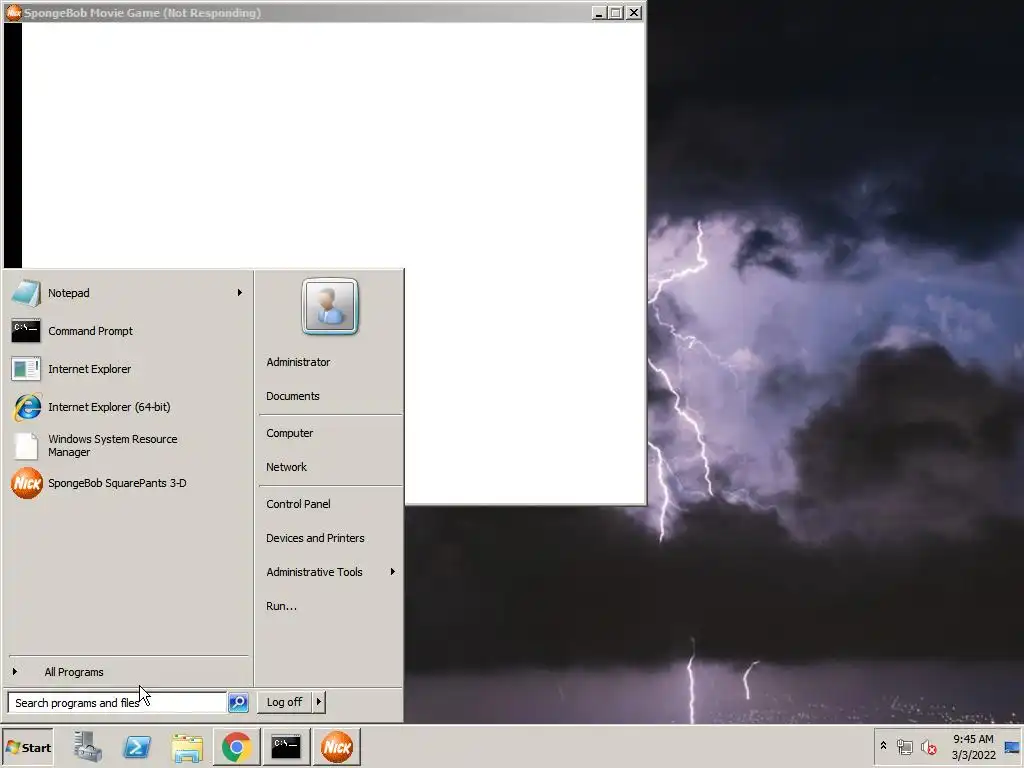Screen dimensions: 1024x768
Task: Expand All Programs list
Action: 128,672
